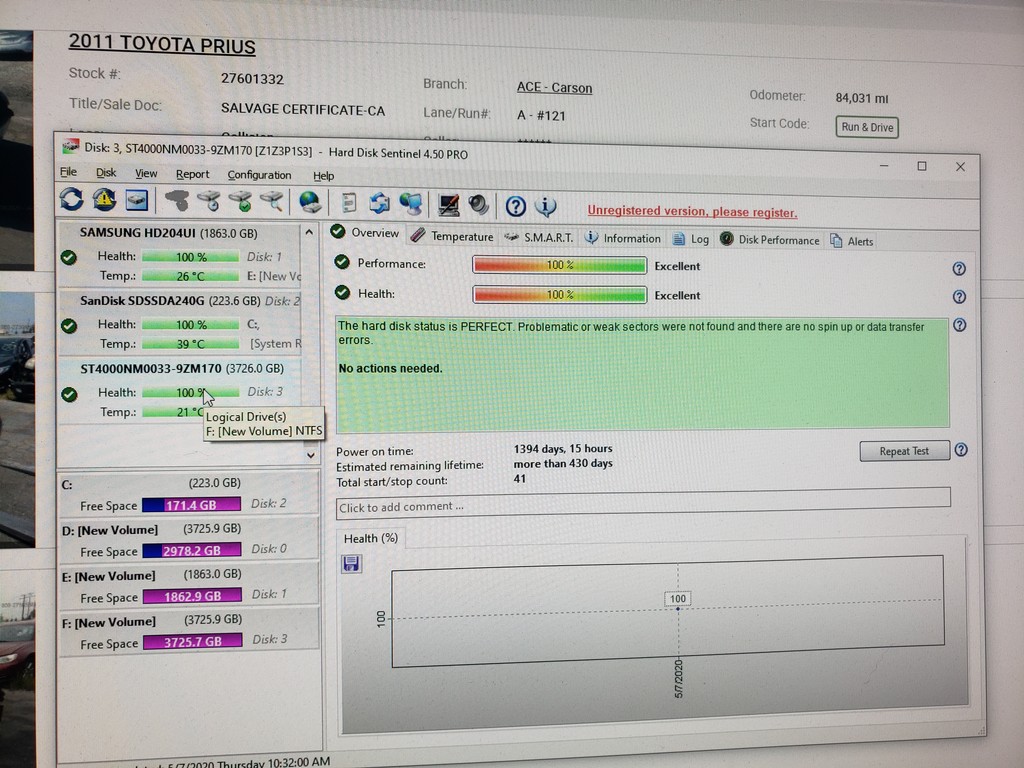Open the View menu

click(x=146, y=173)
